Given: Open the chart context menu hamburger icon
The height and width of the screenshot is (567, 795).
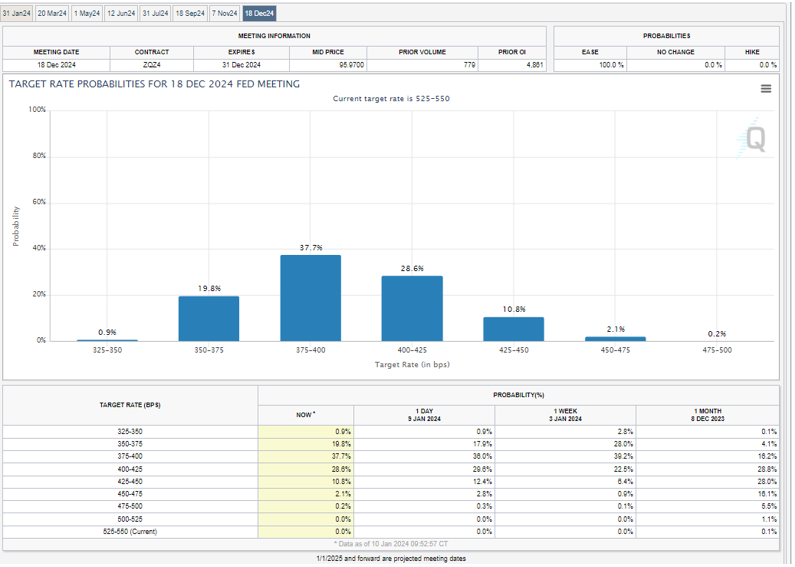Looking at the screenshot, I should [766, 88].
